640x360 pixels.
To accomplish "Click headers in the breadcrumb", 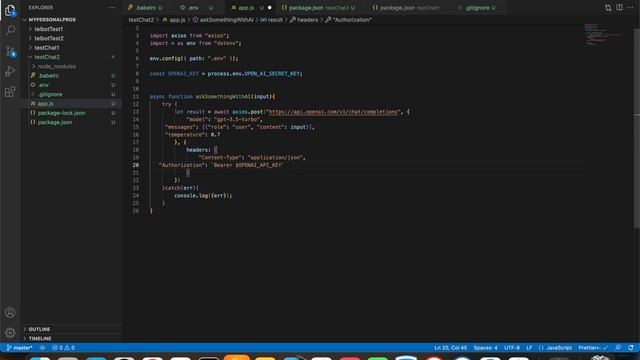I will point(307,20).
